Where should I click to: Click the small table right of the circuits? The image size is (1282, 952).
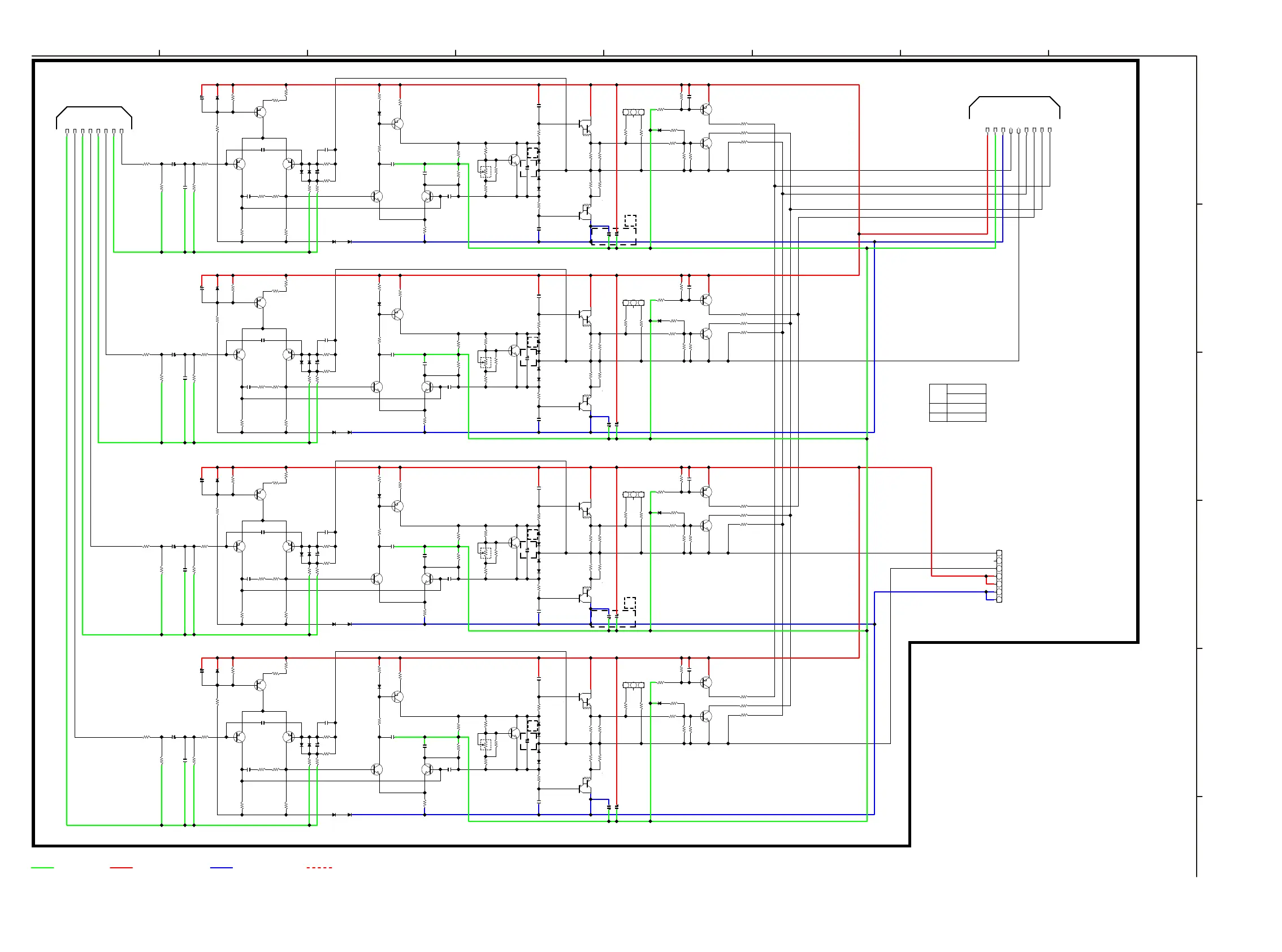pyautogui.click(x=957, y=403)
